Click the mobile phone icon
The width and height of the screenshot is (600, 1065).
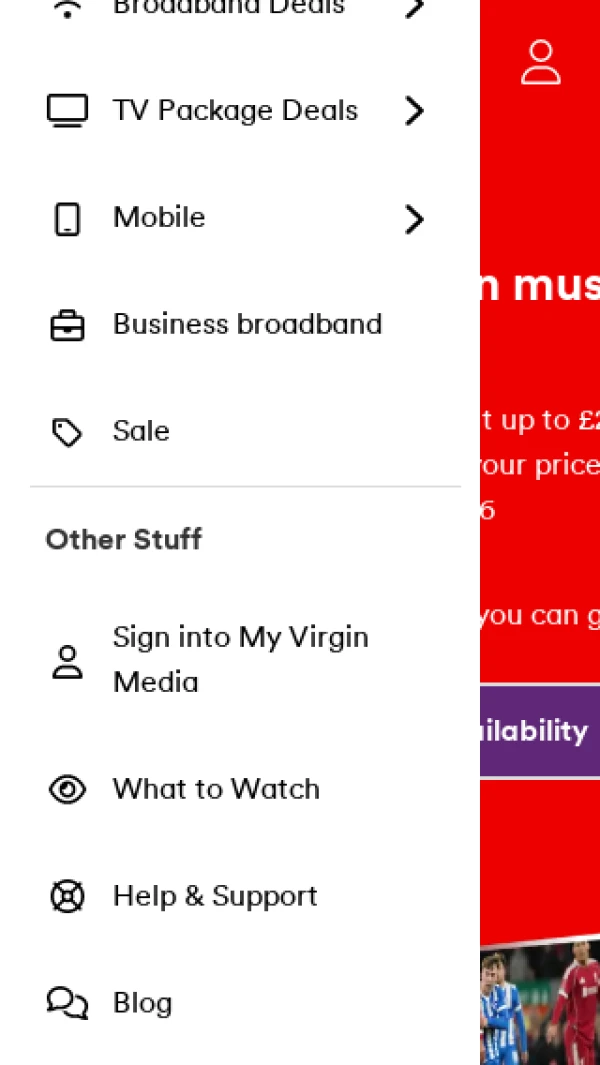click(x=67, y=218)
